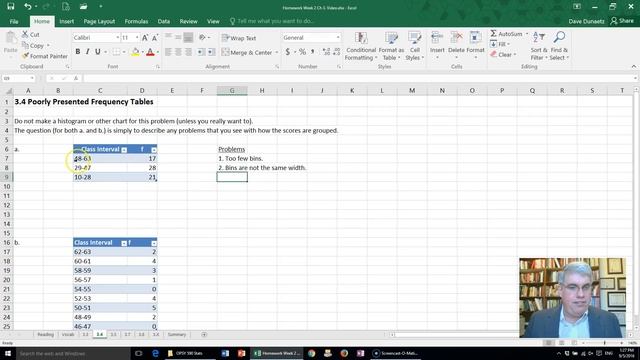This screenshot has width=640, height=360.
Task: Switch to the Formulas tab
Action: (136, 21)
